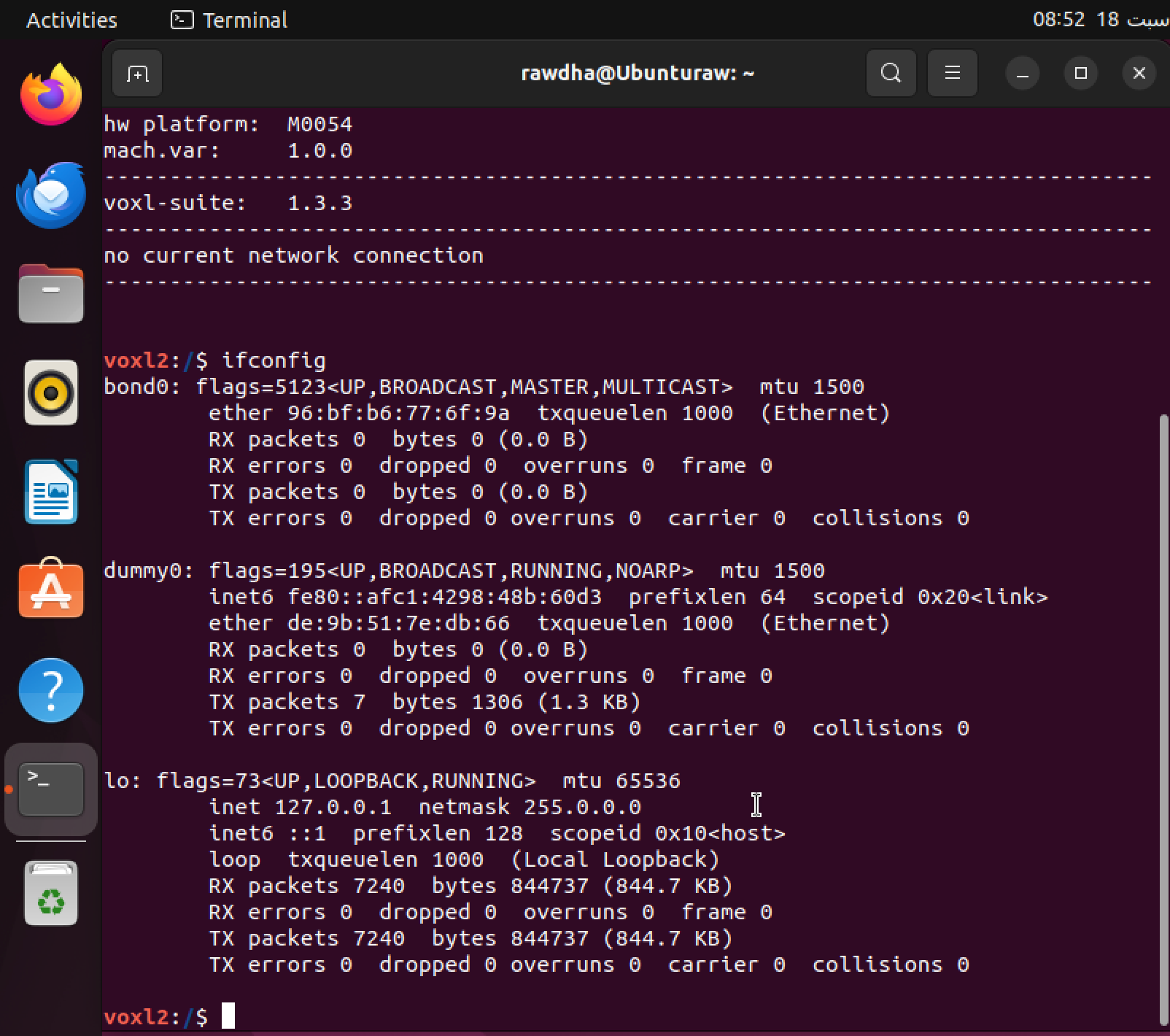Launch Thunderbird Mail from the dock
Screen dimensions: 1170x1036
click(x=50, y=195)
